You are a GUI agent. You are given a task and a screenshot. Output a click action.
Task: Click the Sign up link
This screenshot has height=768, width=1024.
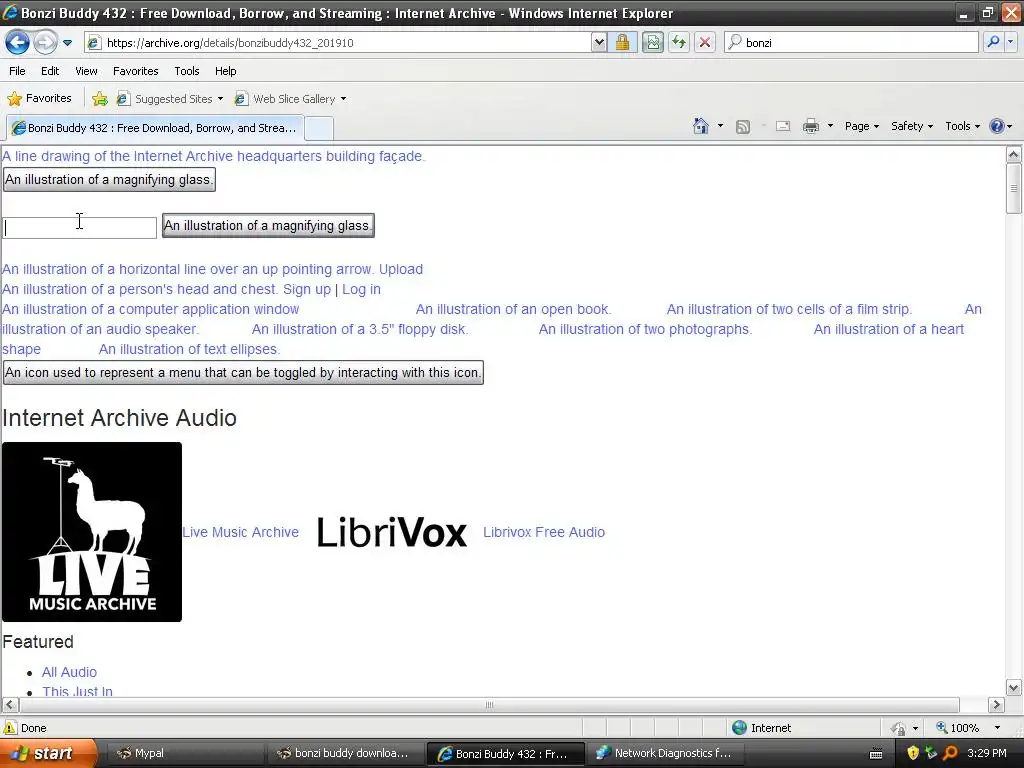click(307, 289)
